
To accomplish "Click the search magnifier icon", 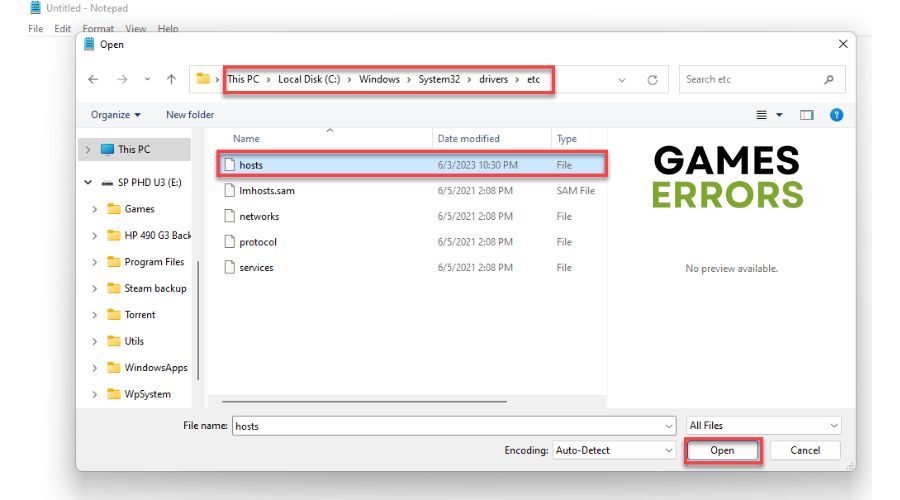I will pyautogui.click(x=829, y=80).
